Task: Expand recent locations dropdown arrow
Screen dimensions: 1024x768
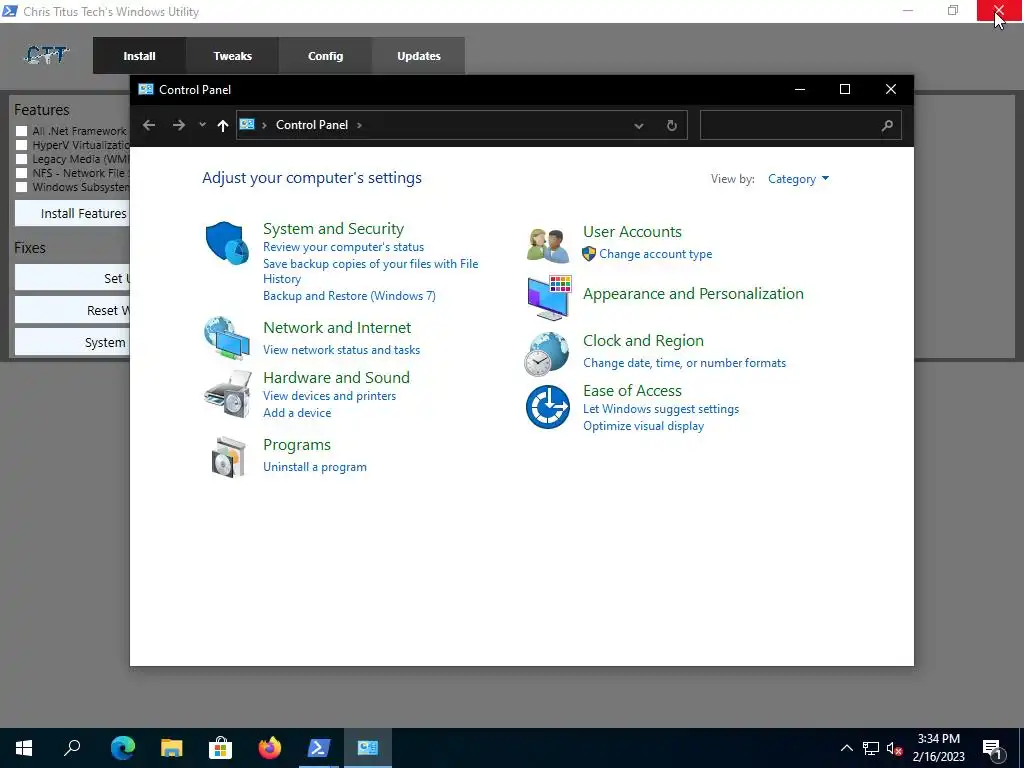Action: (202, 125)
